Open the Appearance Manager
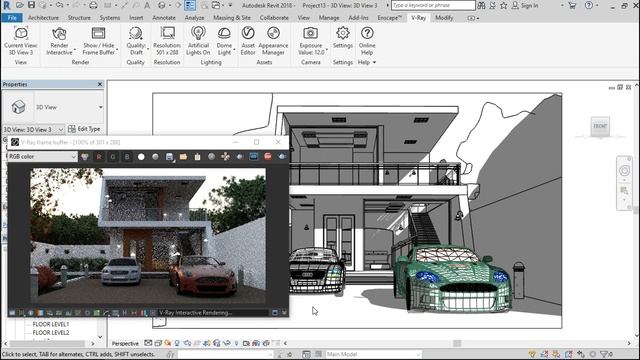Viewport: 640px width, 360px height. tap(273, 41)
